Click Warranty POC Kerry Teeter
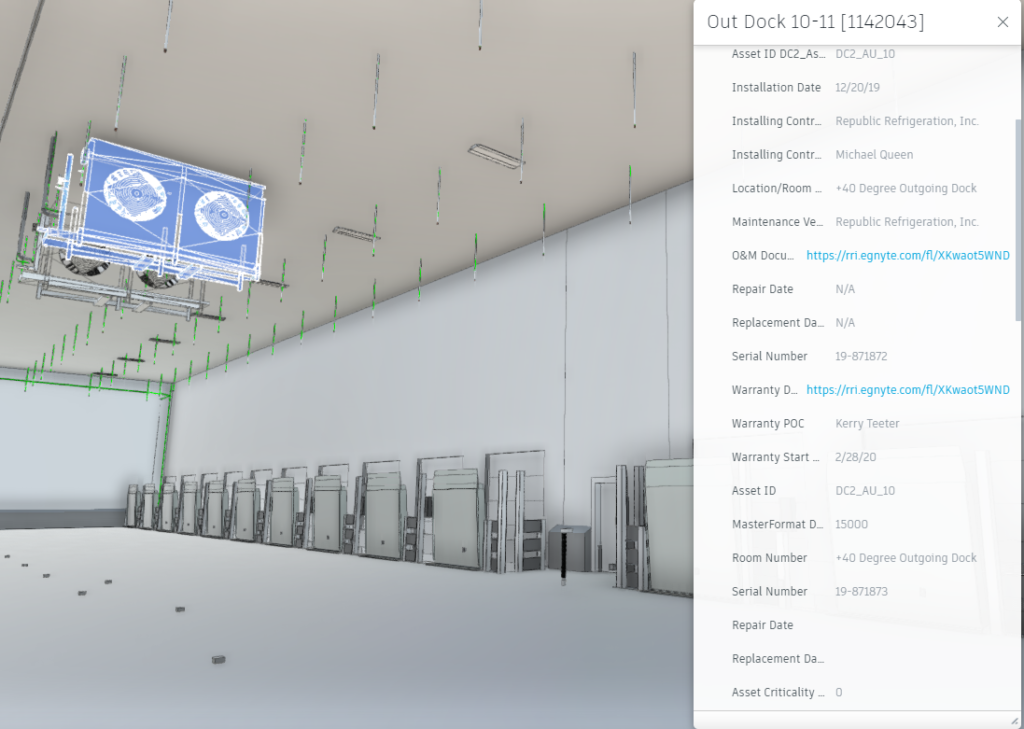The image size is (1024, 729). [866, 423]
